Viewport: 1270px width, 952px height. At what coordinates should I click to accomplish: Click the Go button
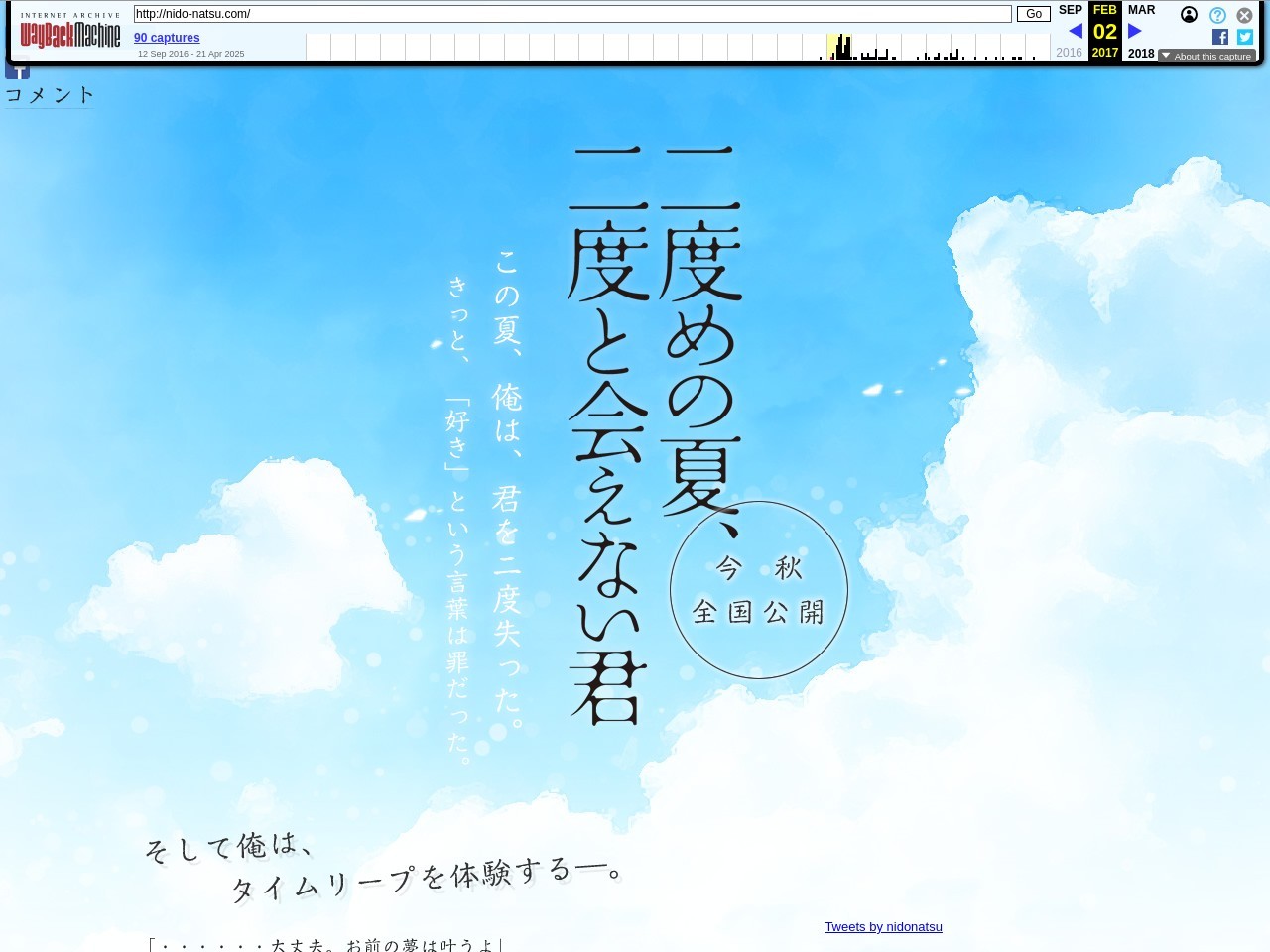[x=1034, y=14]
